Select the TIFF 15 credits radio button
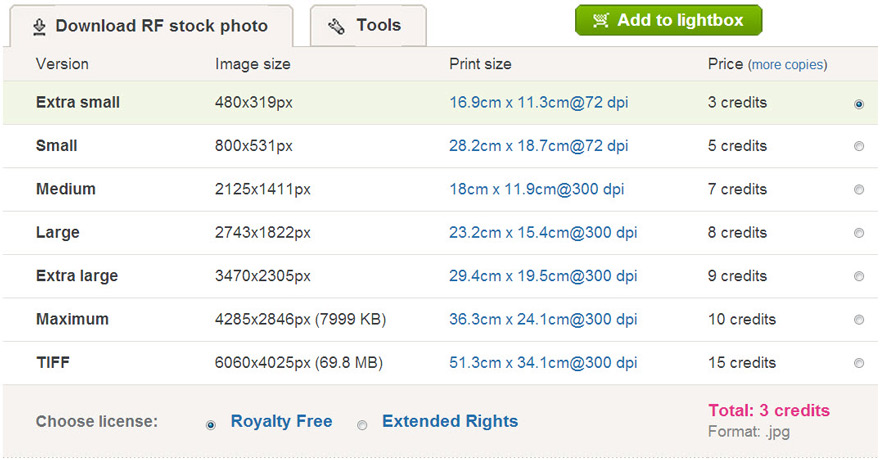This screenshot has height=460, width=880. (859, 364)
